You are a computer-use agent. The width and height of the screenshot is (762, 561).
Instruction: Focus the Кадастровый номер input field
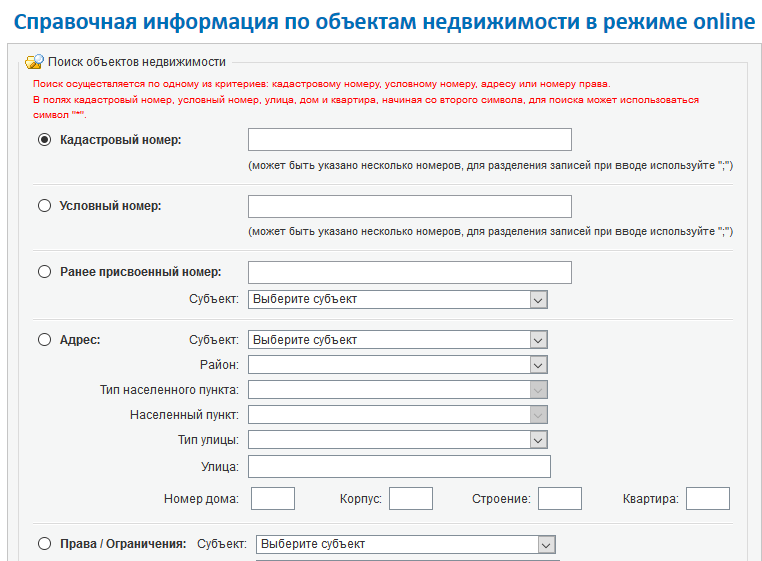click(410, 140)
